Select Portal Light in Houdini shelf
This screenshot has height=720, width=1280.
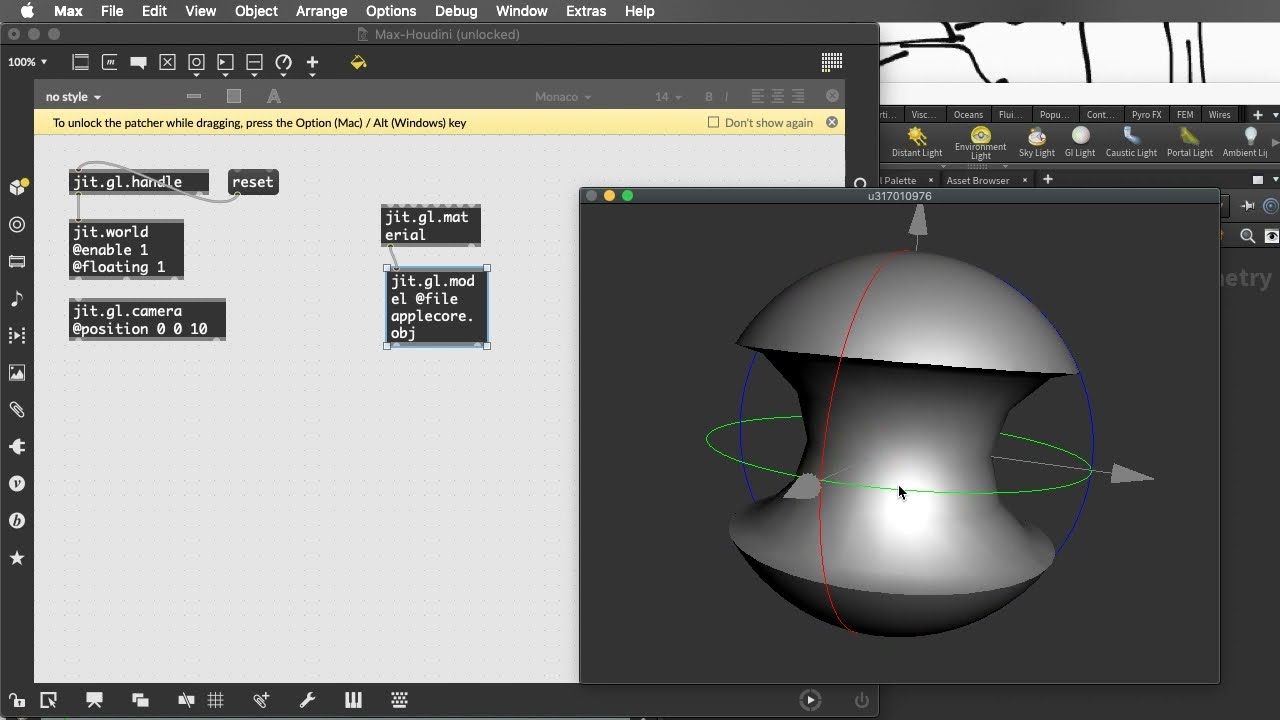pos(1190,142)
